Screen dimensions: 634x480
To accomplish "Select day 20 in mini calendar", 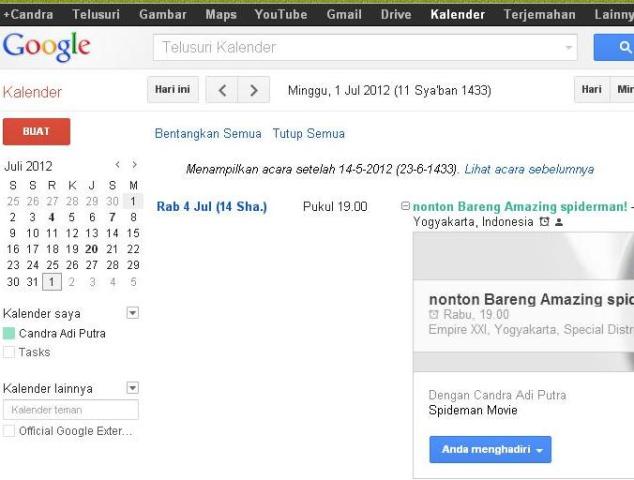I will [x=91, y=249].
